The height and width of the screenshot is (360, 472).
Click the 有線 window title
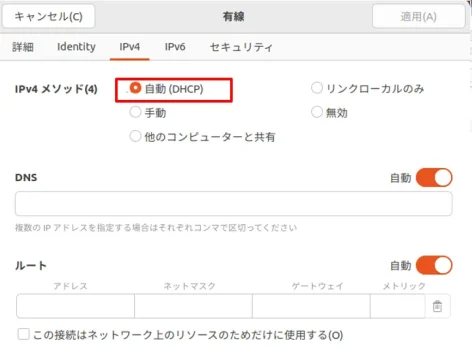pyautogui.click(x=233, y=16)
